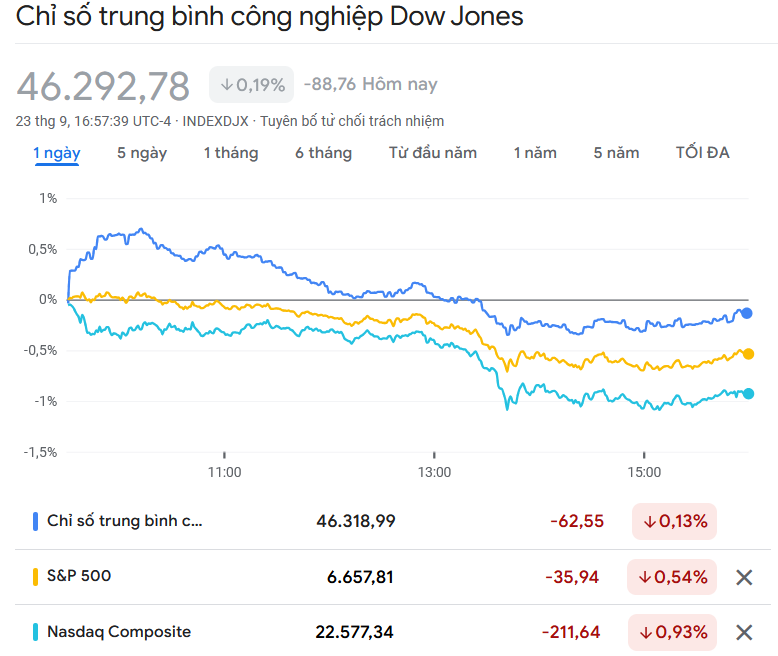Viewport: 778px width, 656px height.
Task: Remove Nasdaq Composite comparison with X icon
Action: click(x=744, y=632)
